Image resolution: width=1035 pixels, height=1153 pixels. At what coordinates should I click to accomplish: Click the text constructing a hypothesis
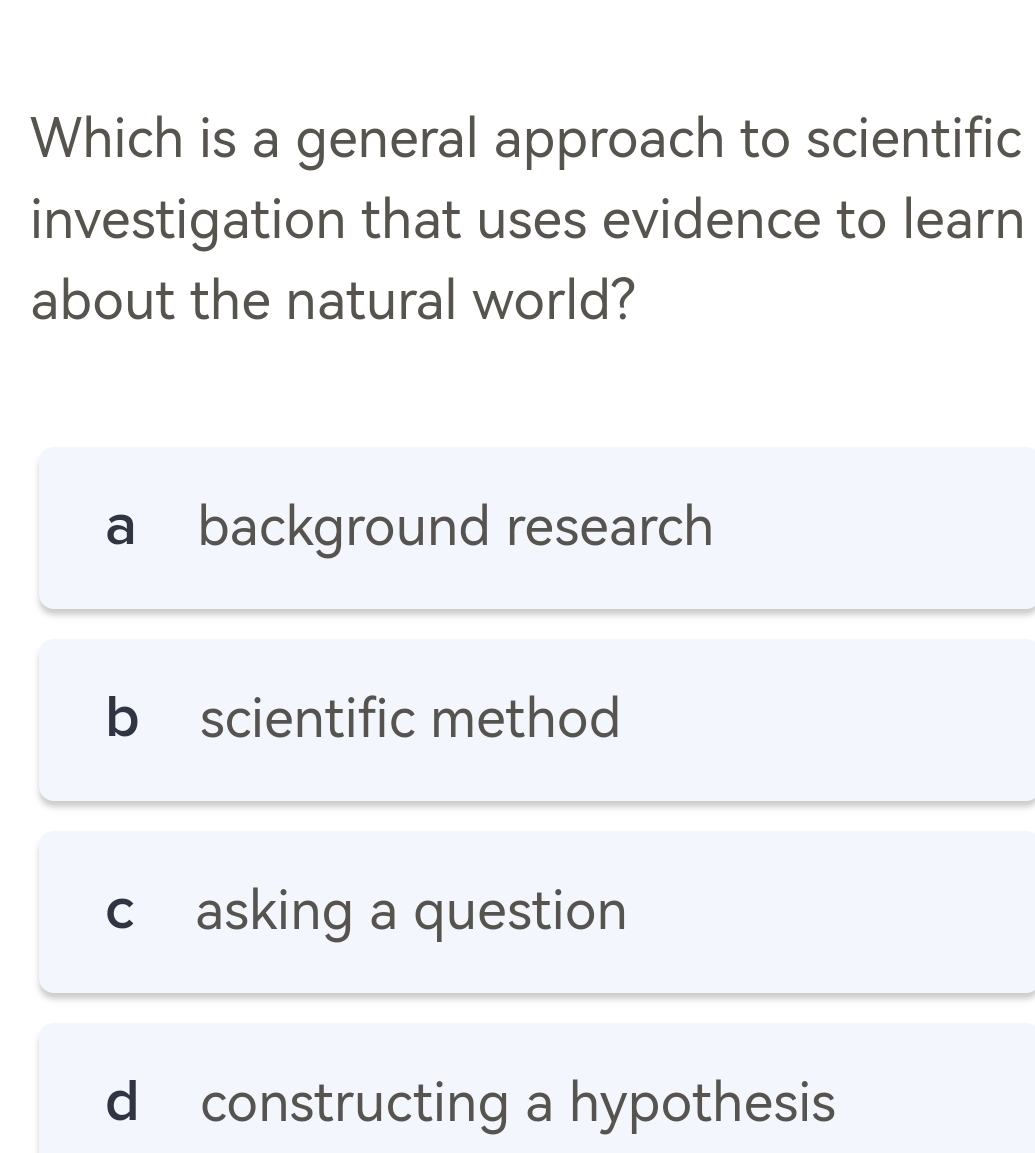click(517, 1103)
